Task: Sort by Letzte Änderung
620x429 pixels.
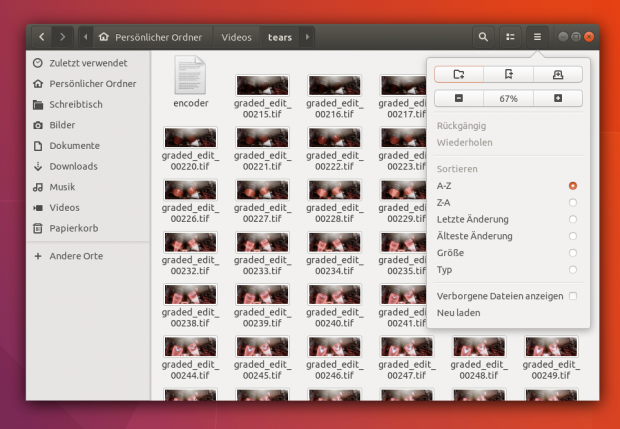Action: [x=508, y=219]
